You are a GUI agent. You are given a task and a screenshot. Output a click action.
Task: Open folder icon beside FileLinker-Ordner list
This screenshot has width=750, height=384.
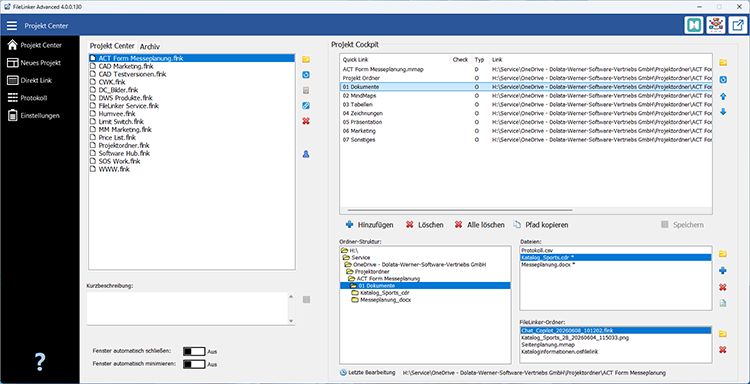(723, 334)
